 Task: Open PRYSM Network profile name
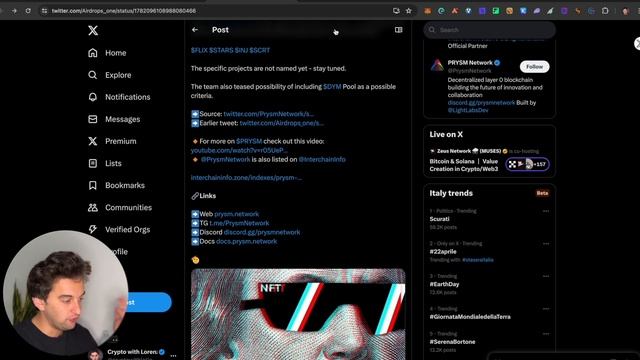470,63
